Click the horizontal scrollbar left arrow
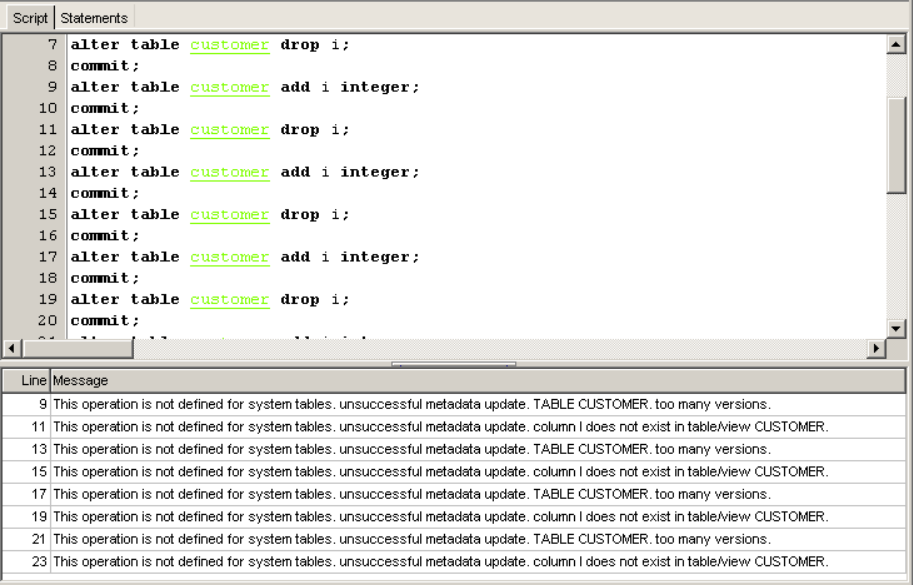Screen dimensions: 913x585 [12, 348]
